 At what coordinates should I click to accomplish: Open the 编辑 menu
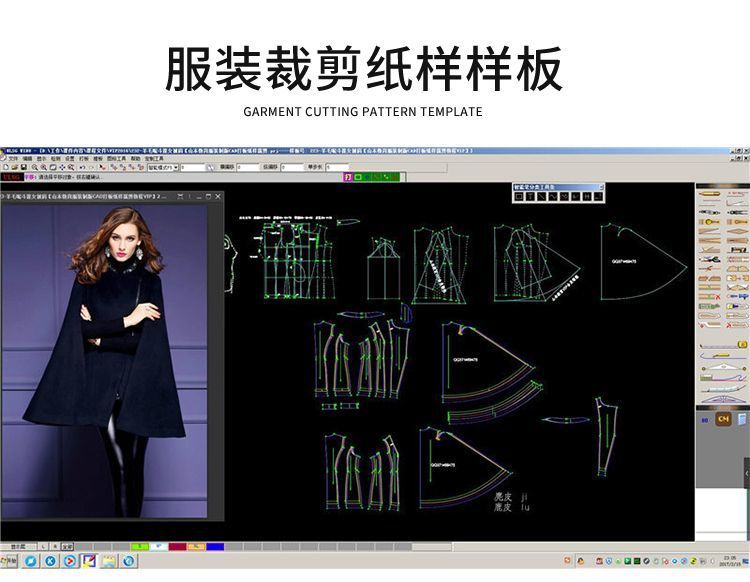point(27,158)
